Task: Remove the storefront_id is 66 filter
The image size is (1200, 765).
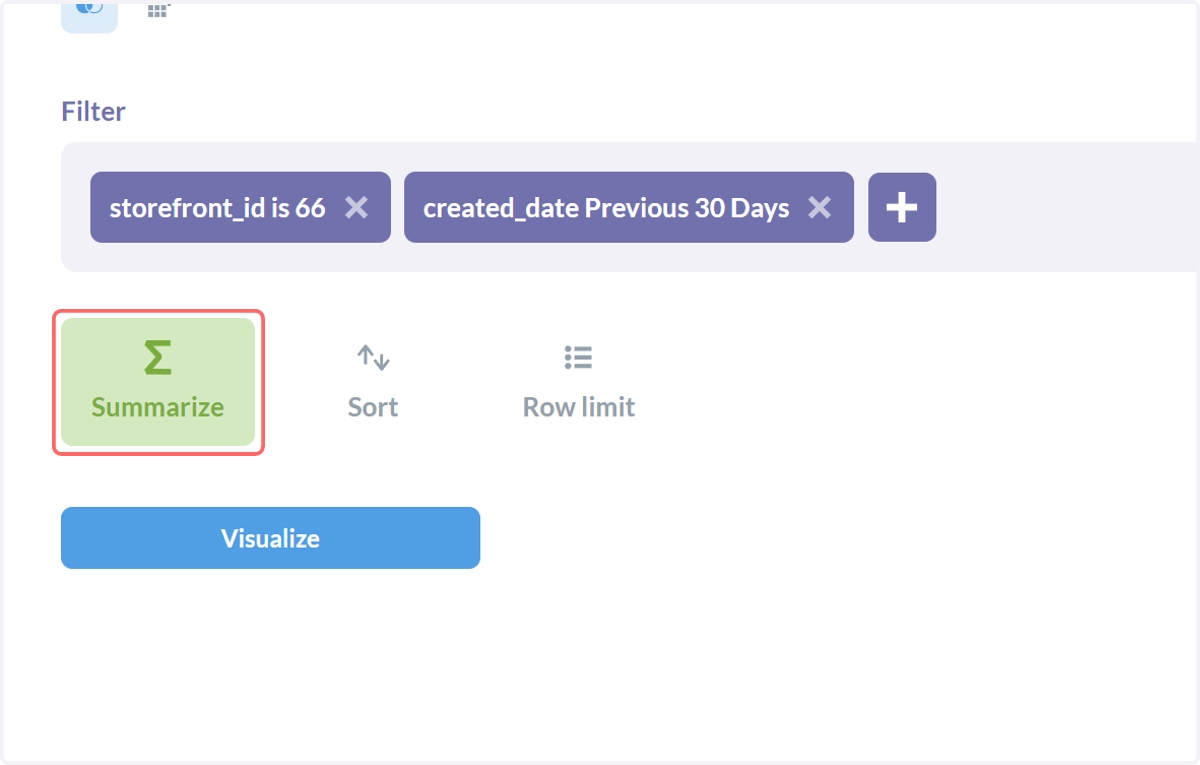Action: pyautogui.click(x=356, y=207)
